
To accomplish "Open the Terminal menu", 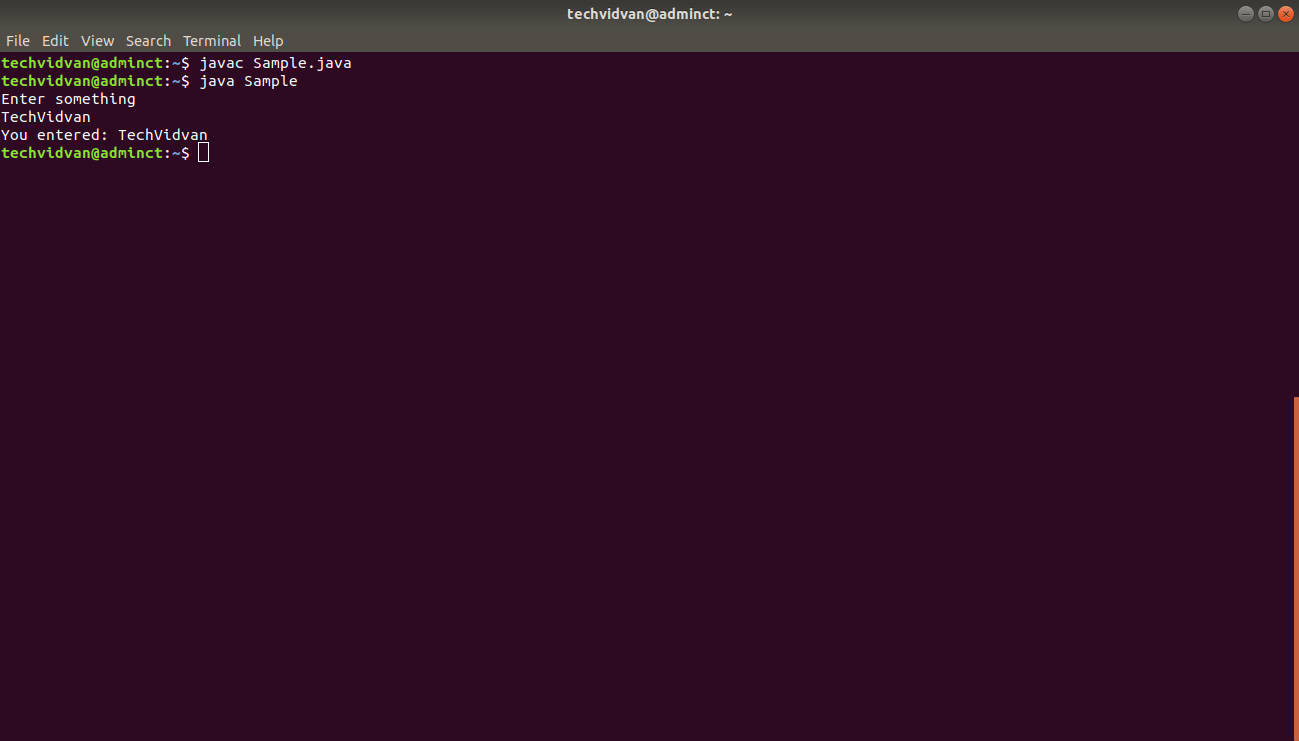I will pyautogui.click(x=212, y=41).
